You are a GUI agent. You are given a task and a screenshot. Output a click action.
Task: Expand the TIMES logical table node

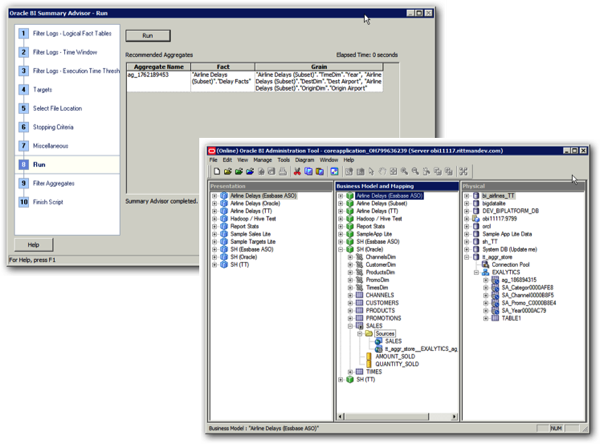pos(350,372)
